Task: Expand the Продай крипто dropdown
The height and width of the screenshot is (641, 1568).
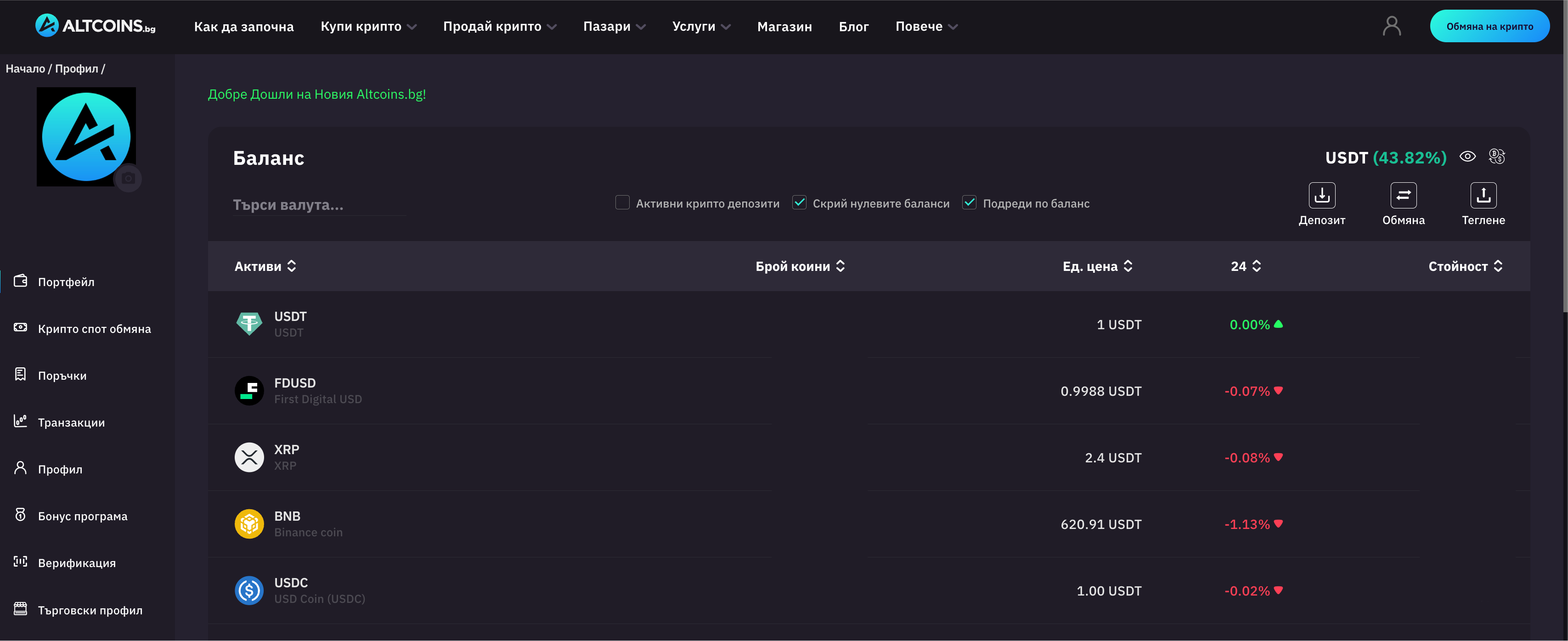Action: pos(500,26)
